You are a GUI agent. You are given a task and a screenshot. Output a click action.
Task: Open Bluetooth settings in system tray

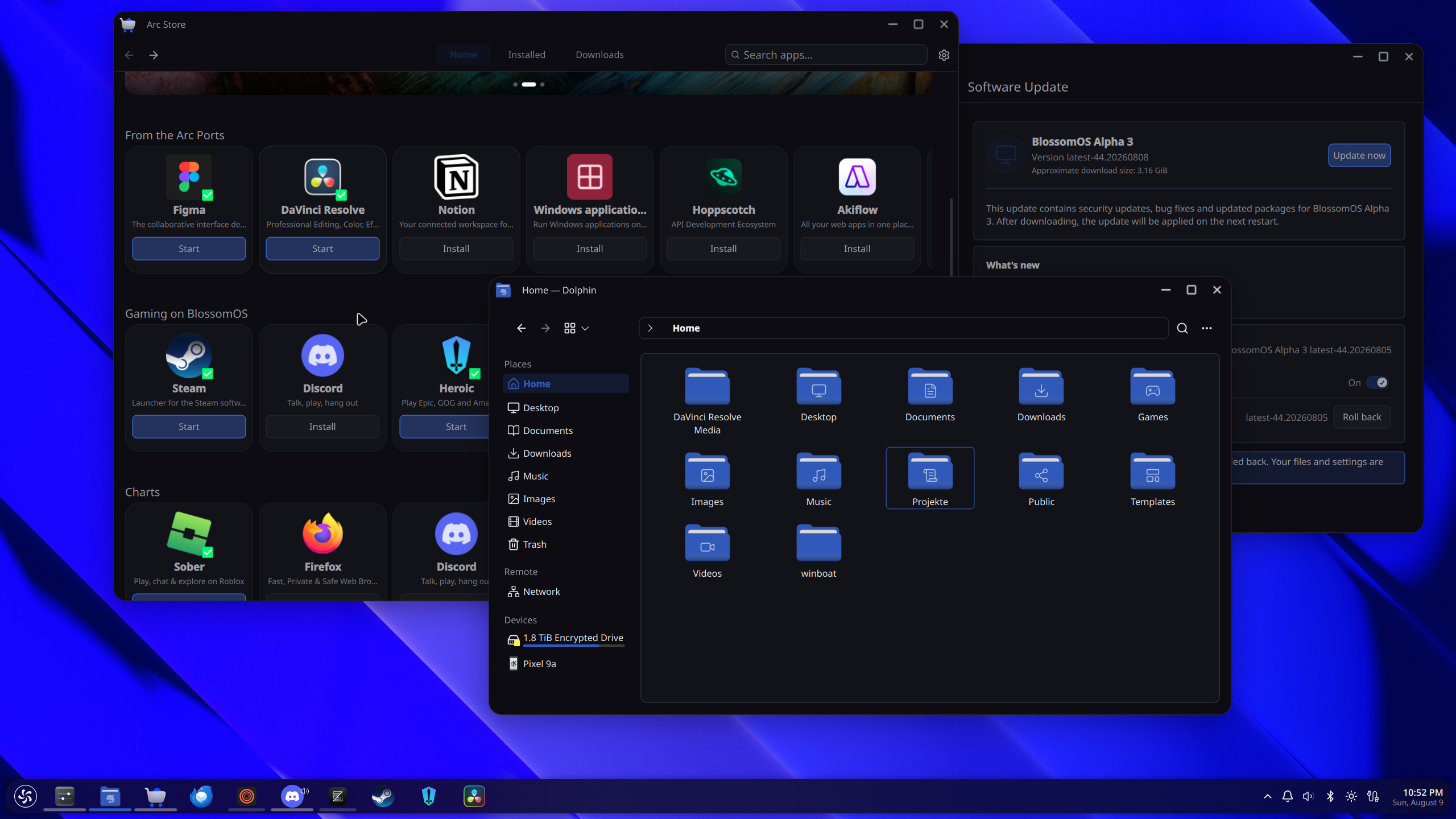[1330, 796]
